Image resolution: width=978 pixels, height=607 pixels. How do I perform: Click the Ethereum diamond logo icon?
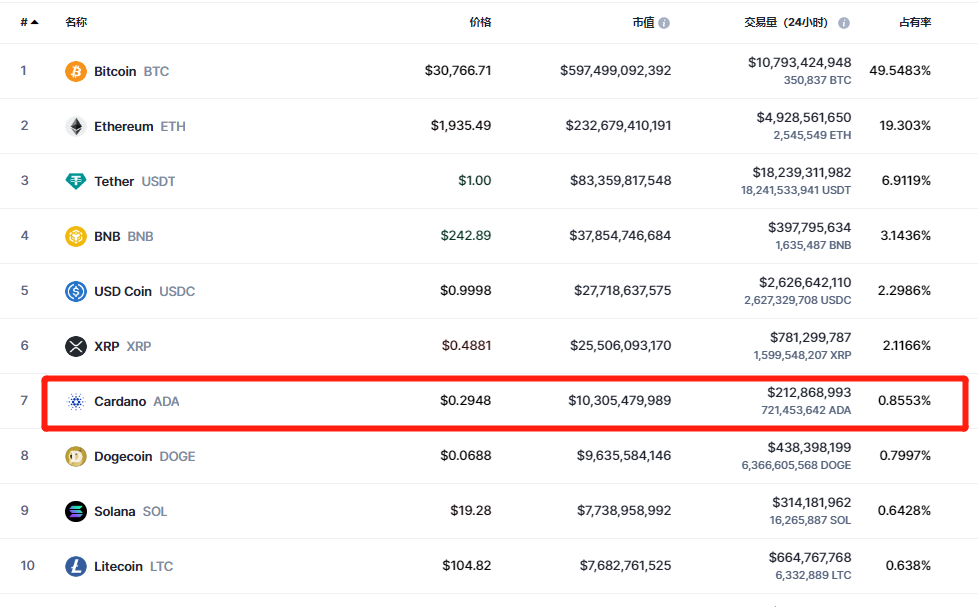76,126
